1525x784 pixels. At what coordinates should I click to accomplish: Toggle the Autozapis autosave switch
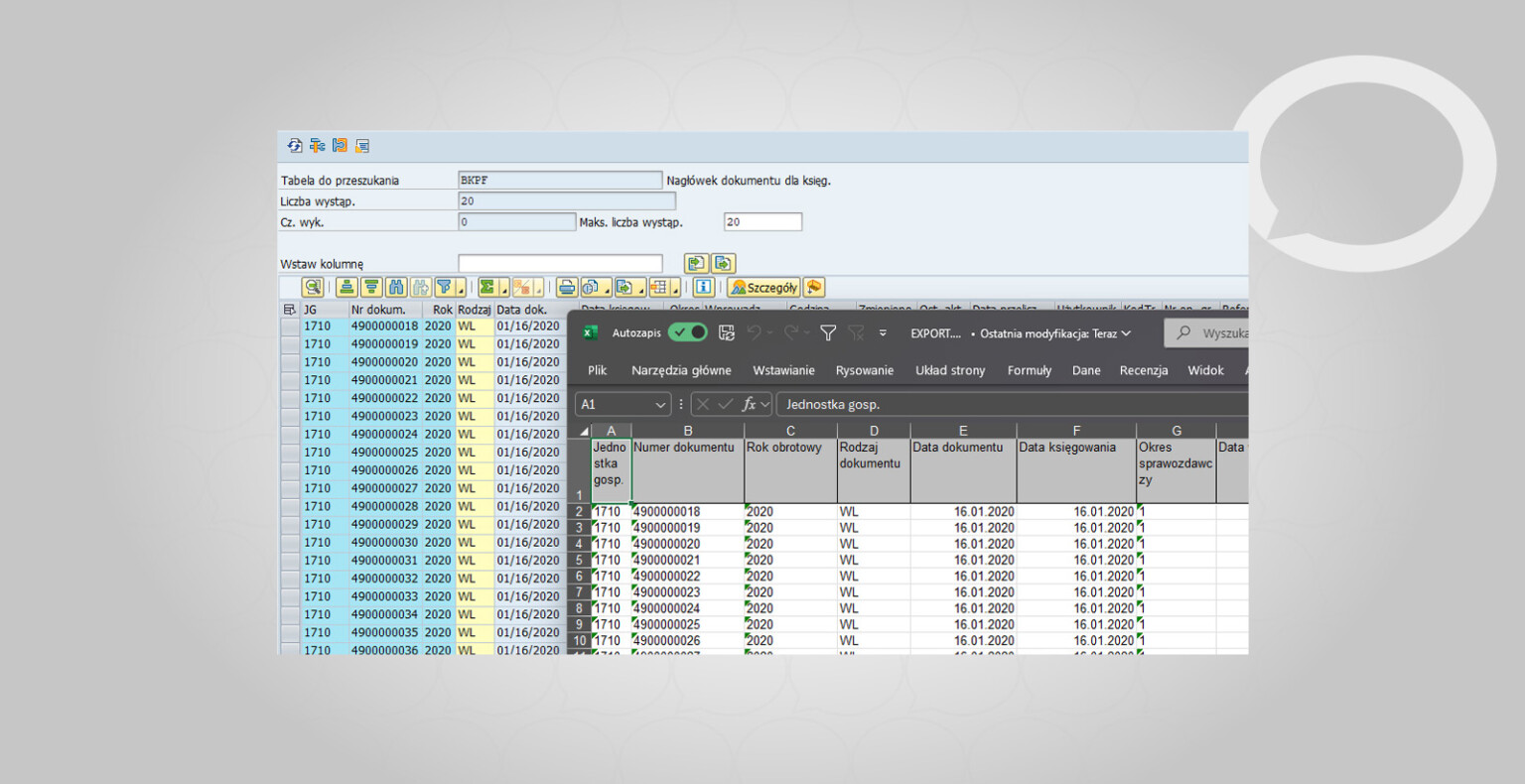coord(687,333)
